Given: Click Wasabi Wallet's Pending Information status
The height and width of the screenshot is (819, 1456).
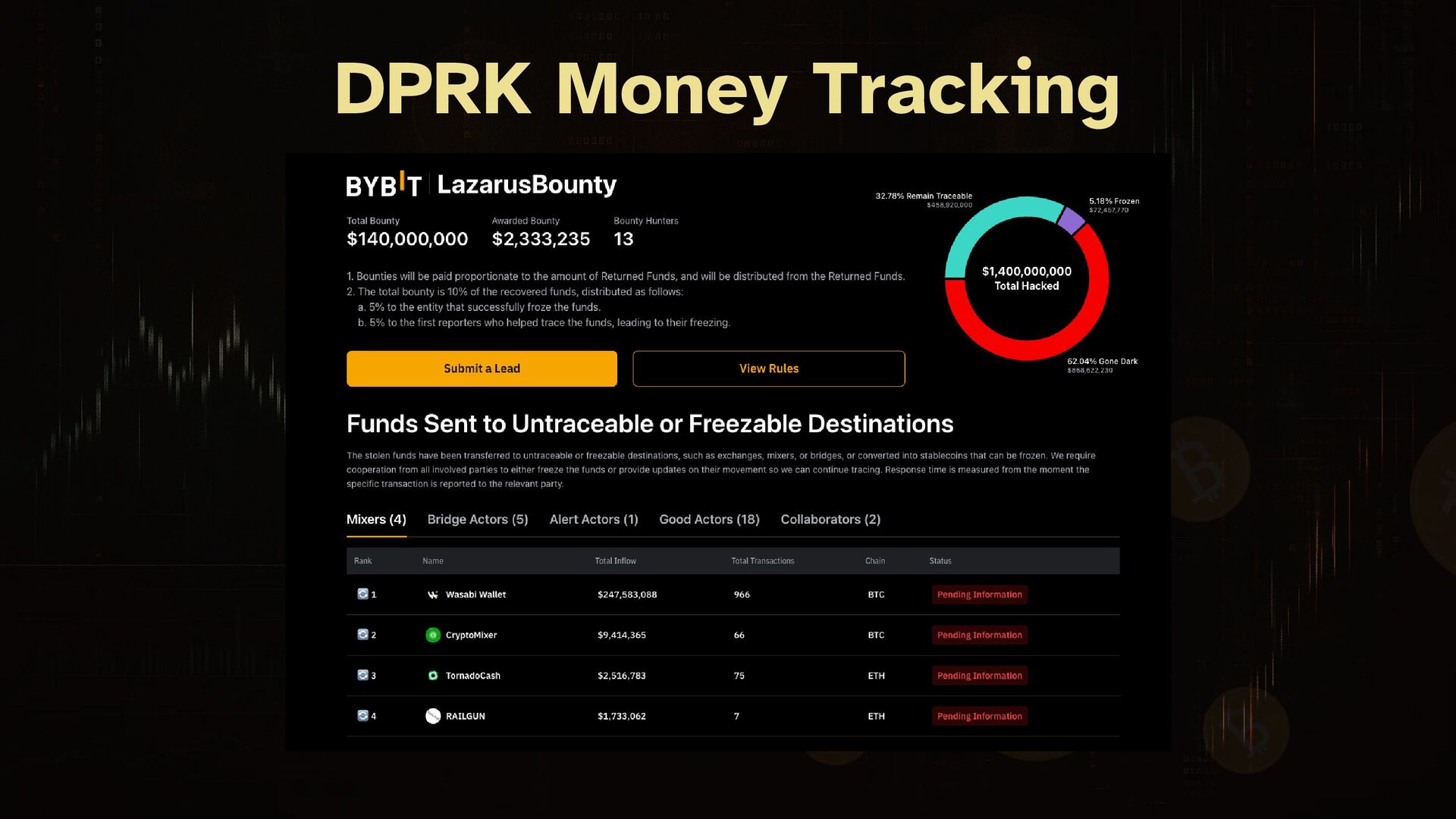Looking at the screenshot, I should (x=979, y=595).
